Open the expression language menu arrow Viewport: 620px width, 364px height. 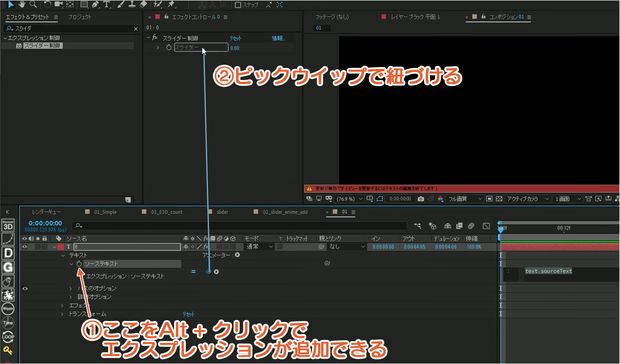point(216,272)
